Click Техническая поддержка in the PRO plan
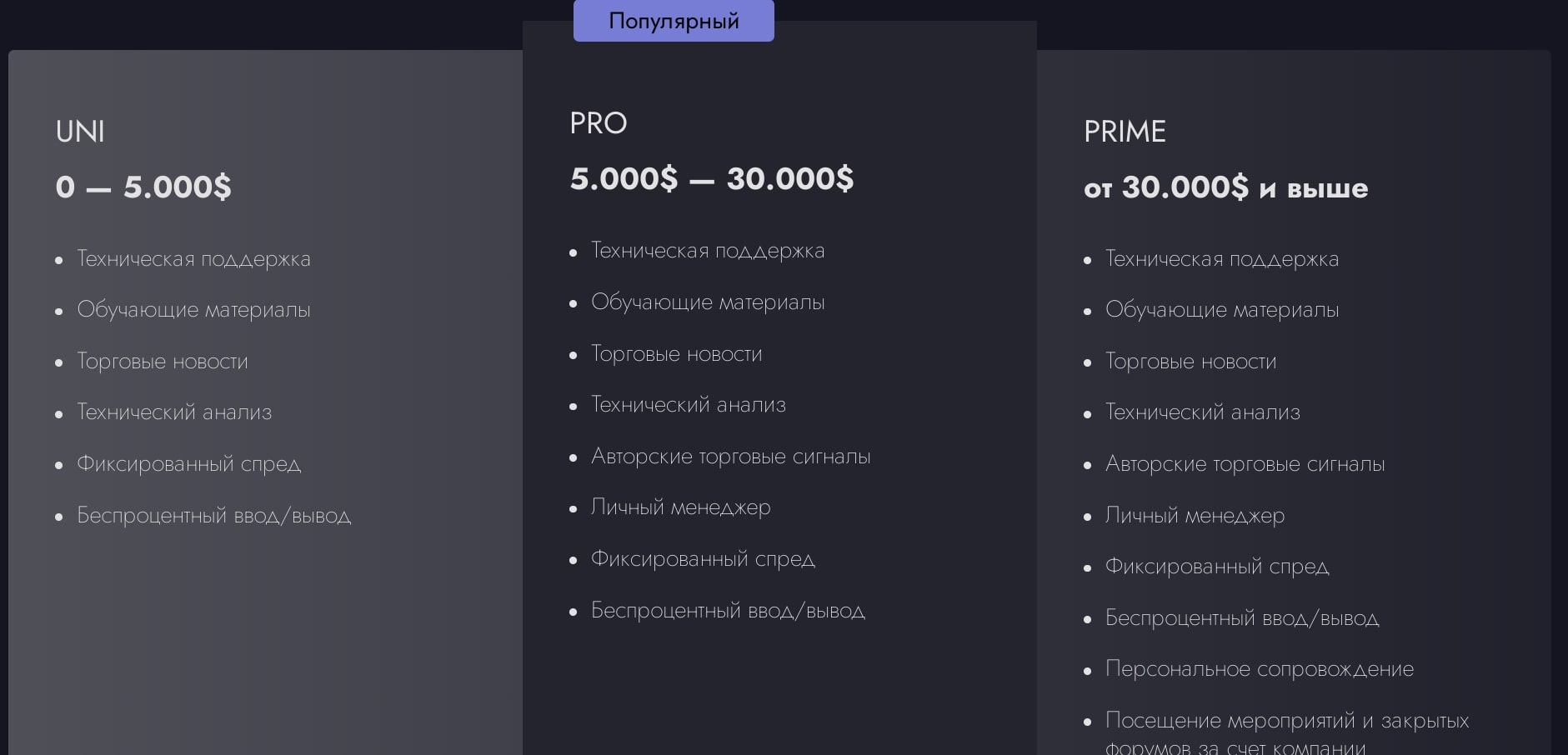The height and width of the screenshot is (755, 1568). click(708, 251)
